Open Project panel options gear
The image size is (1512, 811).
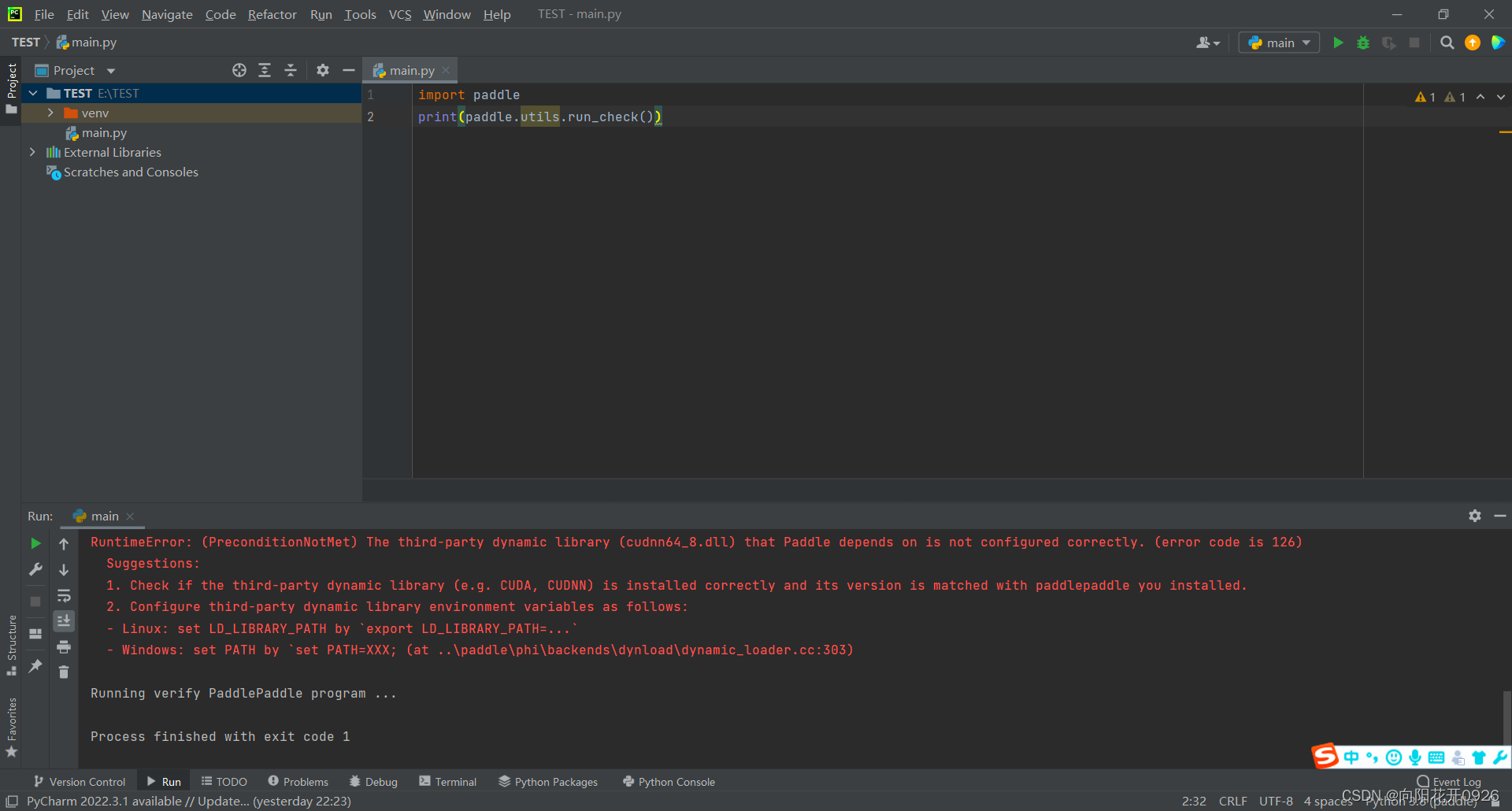[323, 70]
